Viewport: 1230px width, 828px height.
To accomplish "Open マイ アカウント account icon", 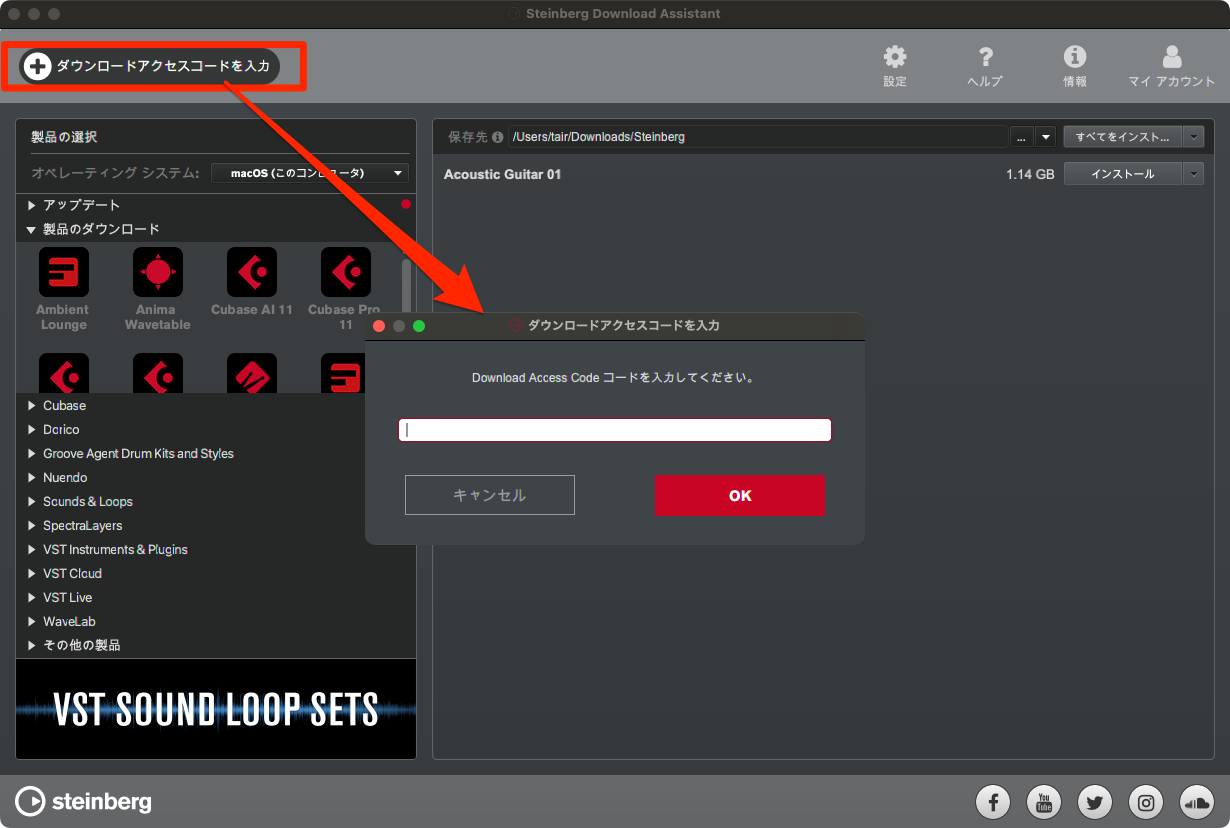I will coord(1172,58).
